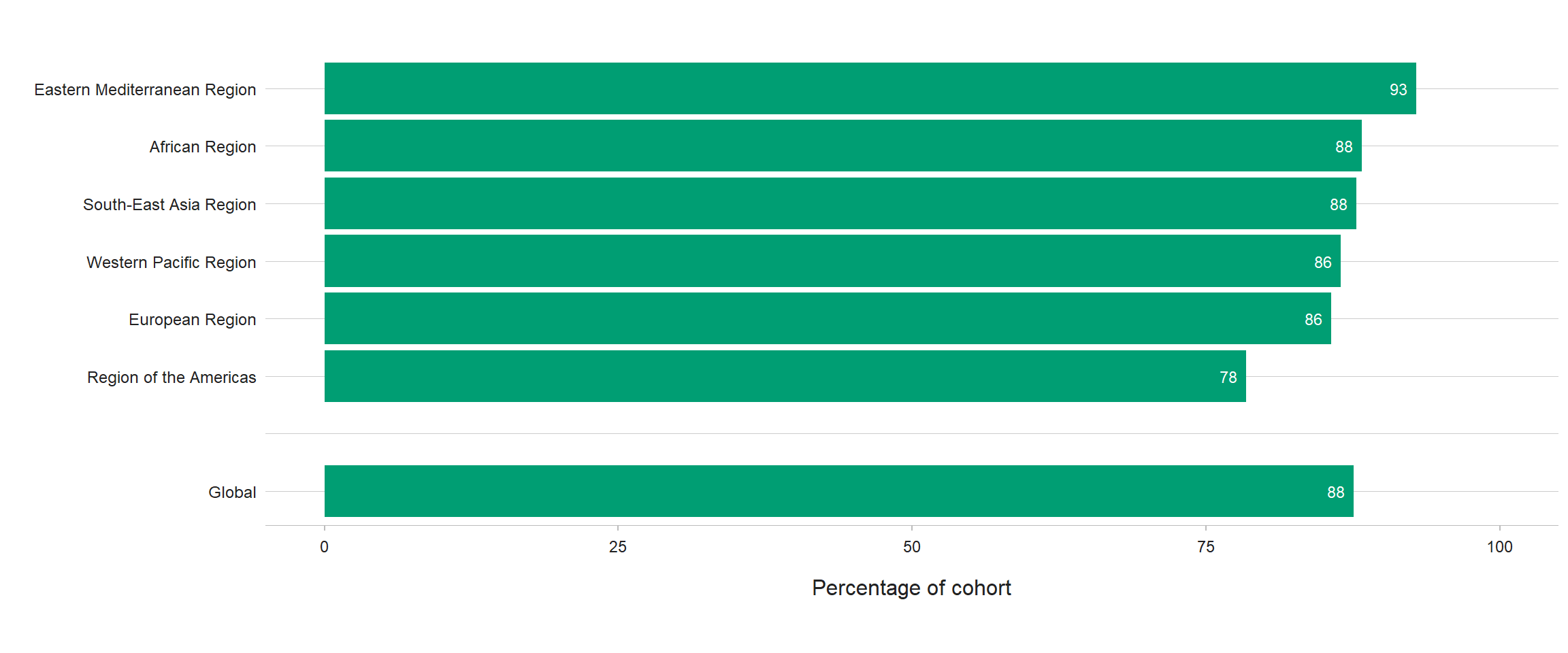
Task: Select the Western Pacific Region bar
Action: 832,261
